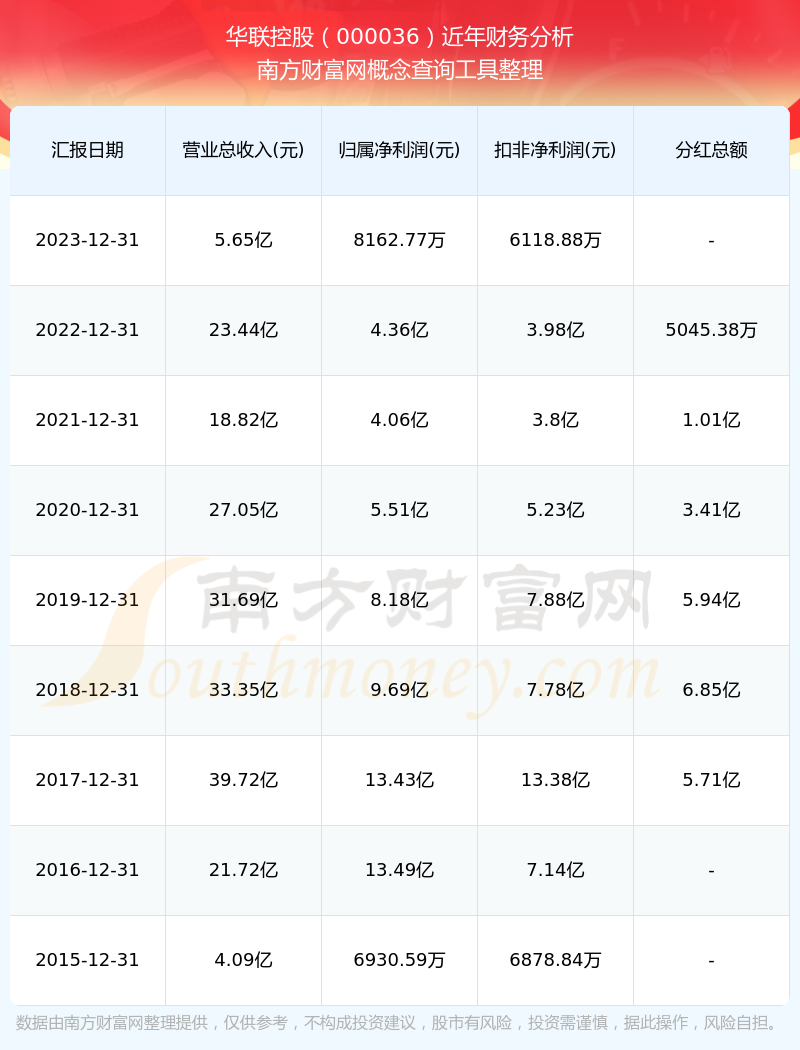Select the 8.18亿 net profit cell
The image size is (800, 1050).
[400, 600]
